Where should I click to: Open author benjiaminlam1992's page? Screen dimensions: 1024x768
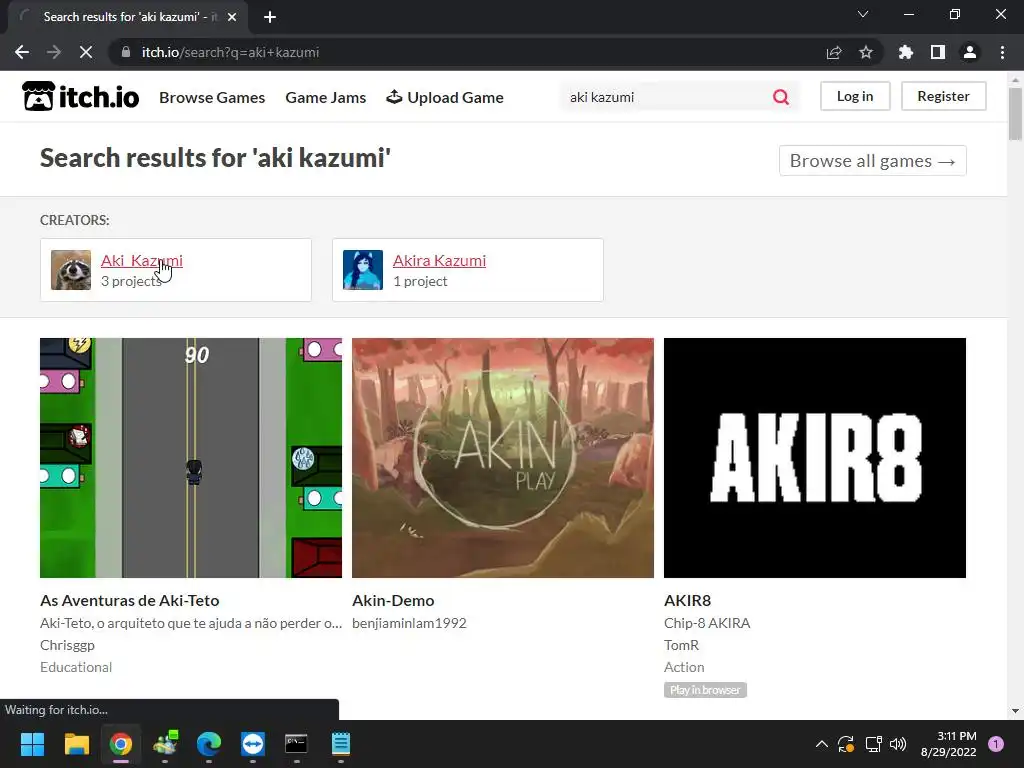coord(409,623)
